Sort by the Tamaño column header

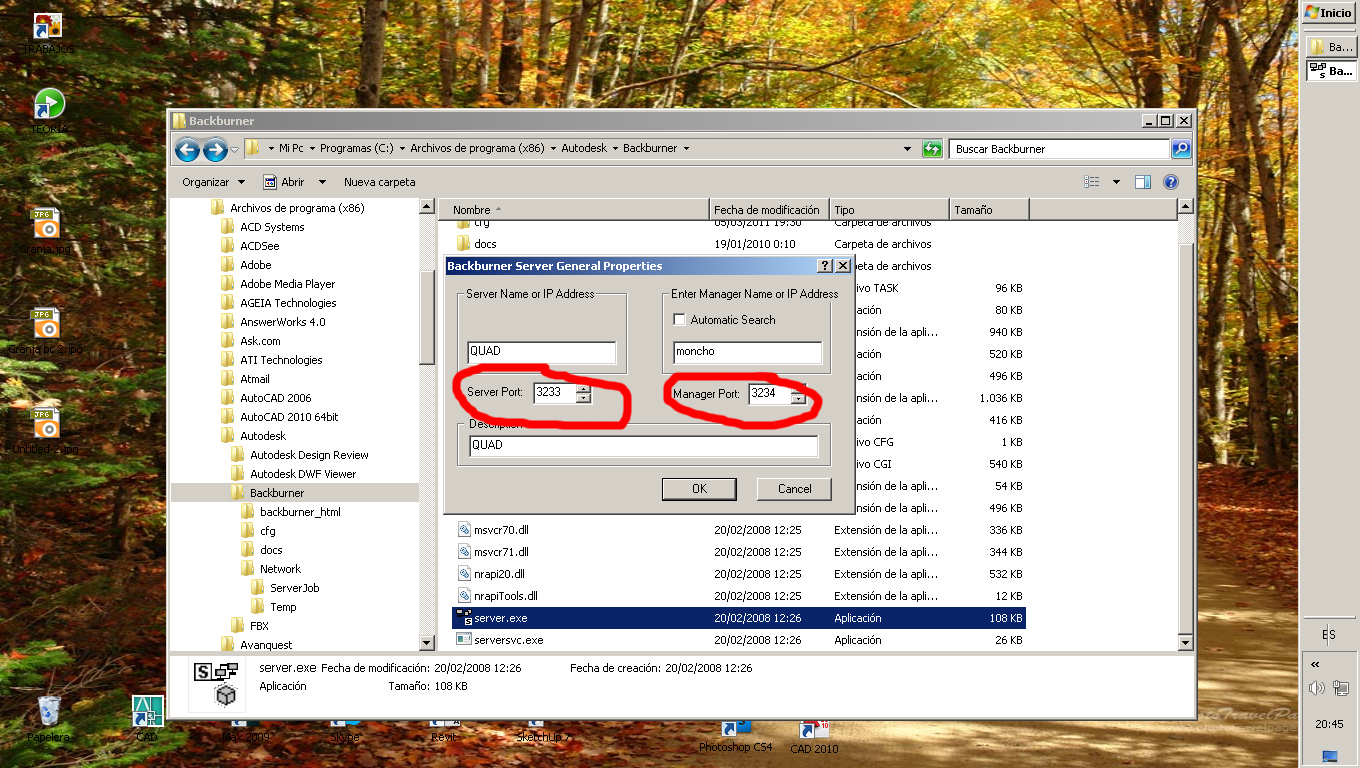pos(989,210)
